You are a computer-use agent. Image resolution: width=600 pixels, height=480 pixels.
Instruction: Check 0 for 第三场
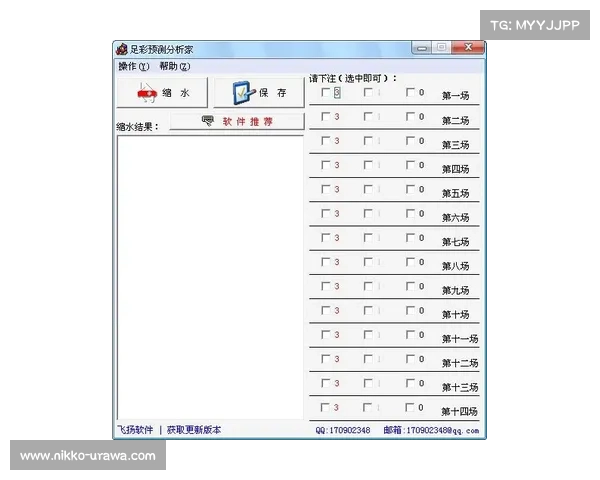click(x=410, y=141)
